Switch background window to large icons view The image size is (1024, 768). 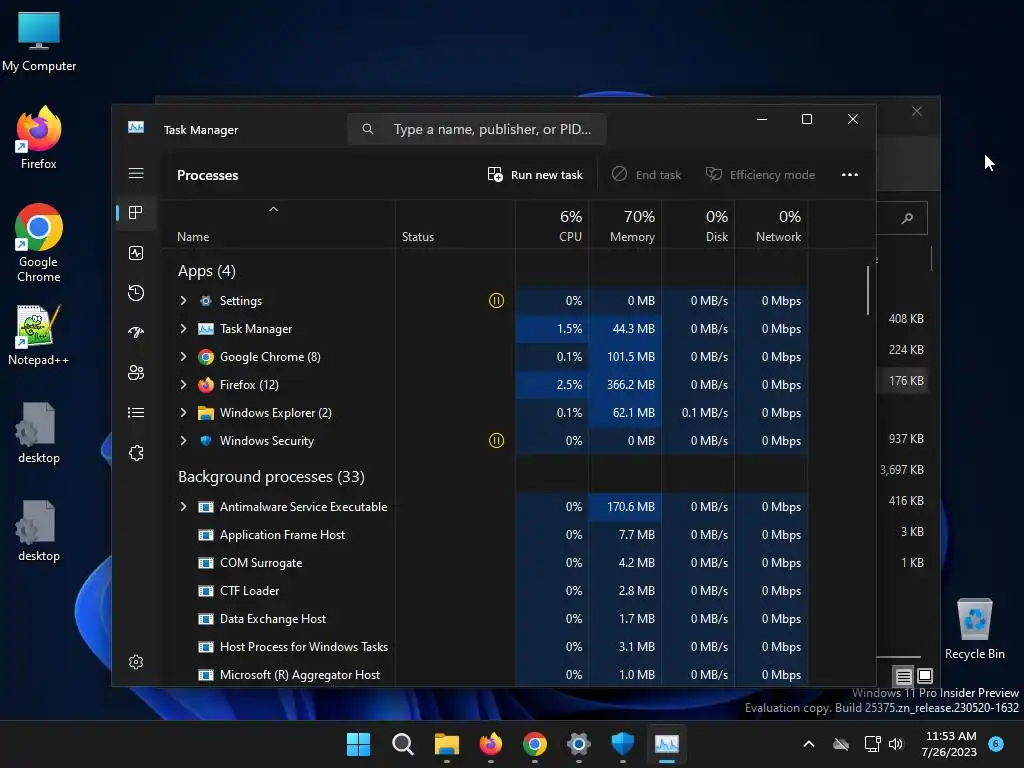pyautogui.click(x=925, y=676)
